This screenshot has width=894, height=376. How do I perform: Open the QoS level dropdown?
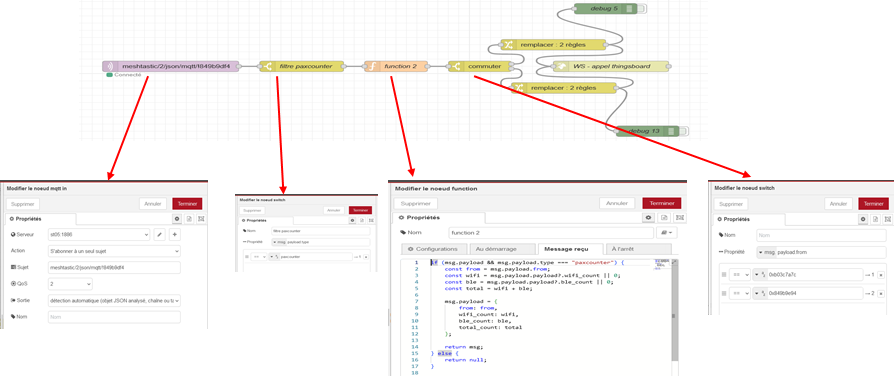[71, 284]
